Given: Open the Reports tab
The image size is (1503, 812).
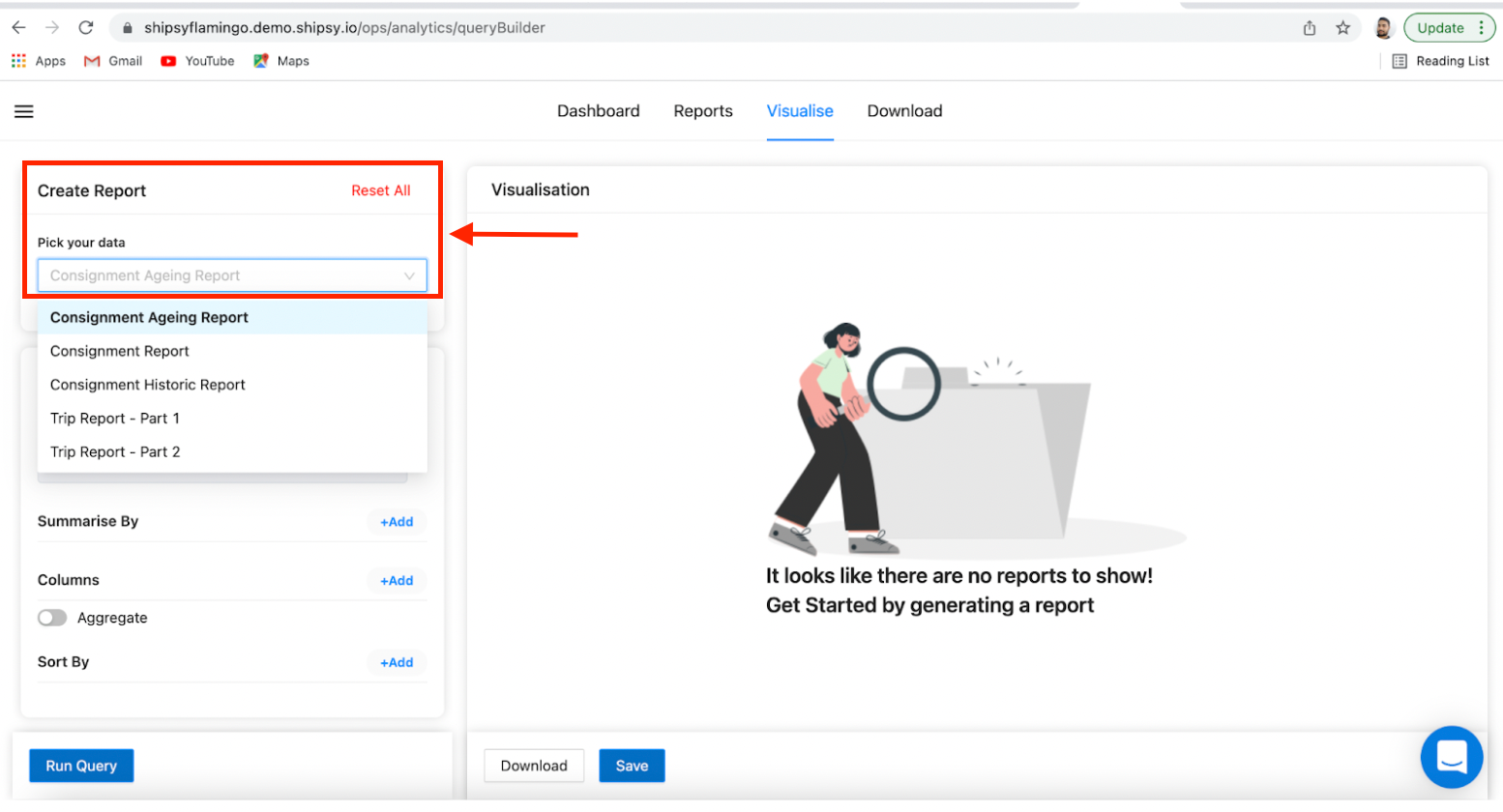Looking at the screenshot, I should (703, 111).
